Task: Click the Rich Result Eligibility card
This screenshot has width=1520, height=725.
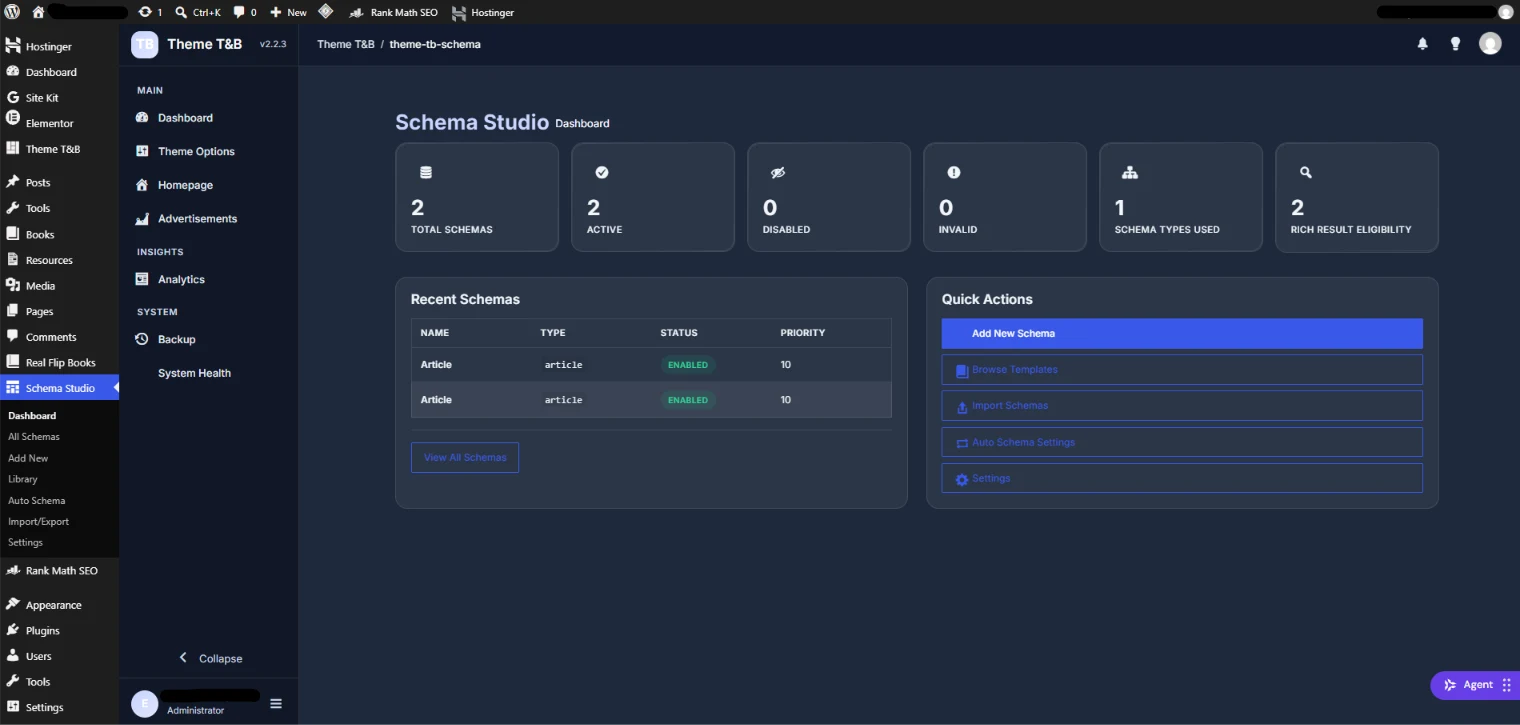Action: [x=1357, y=197]
